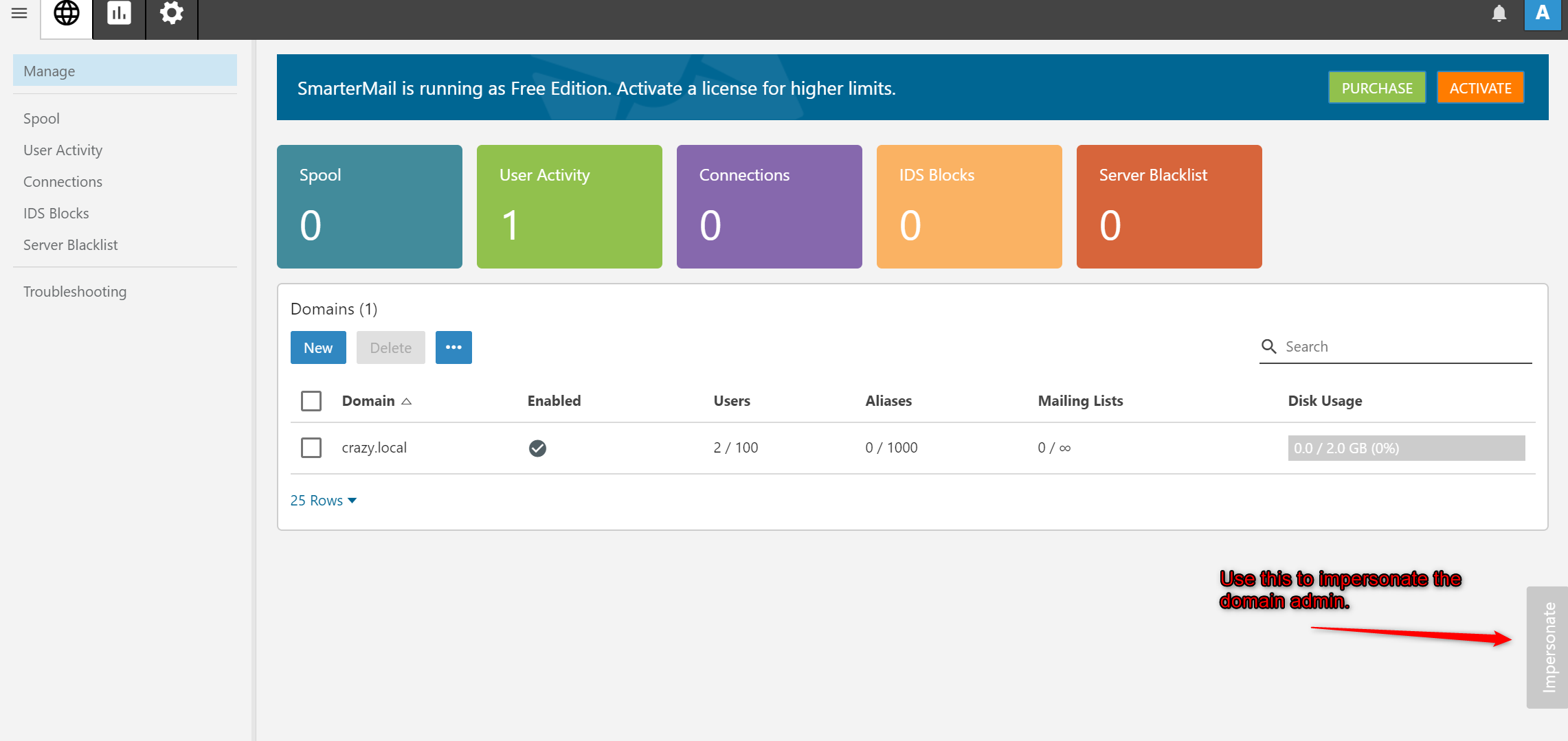This screenshot has width=1568, height=741.
Task: Open the hamburger navigation menu
Action: coord(19,14)
